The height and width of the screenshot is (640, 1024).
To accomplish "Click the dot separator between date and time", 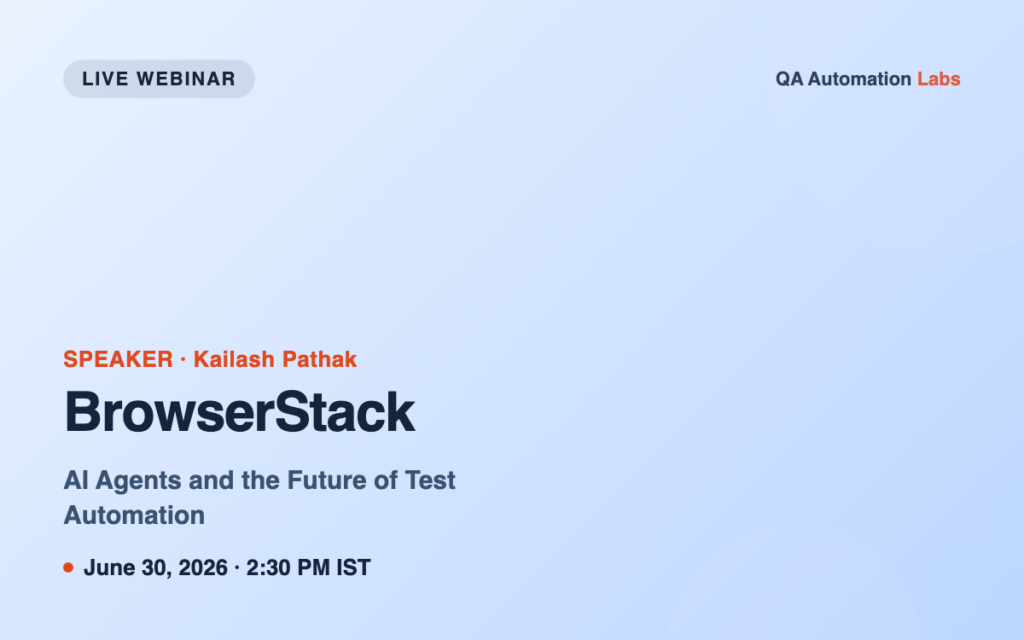I will (236, 568).
